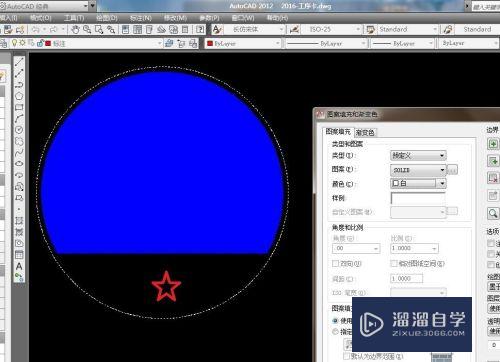
Task: Open the ByLayer linetype dropdown
Action: (326, 43)
